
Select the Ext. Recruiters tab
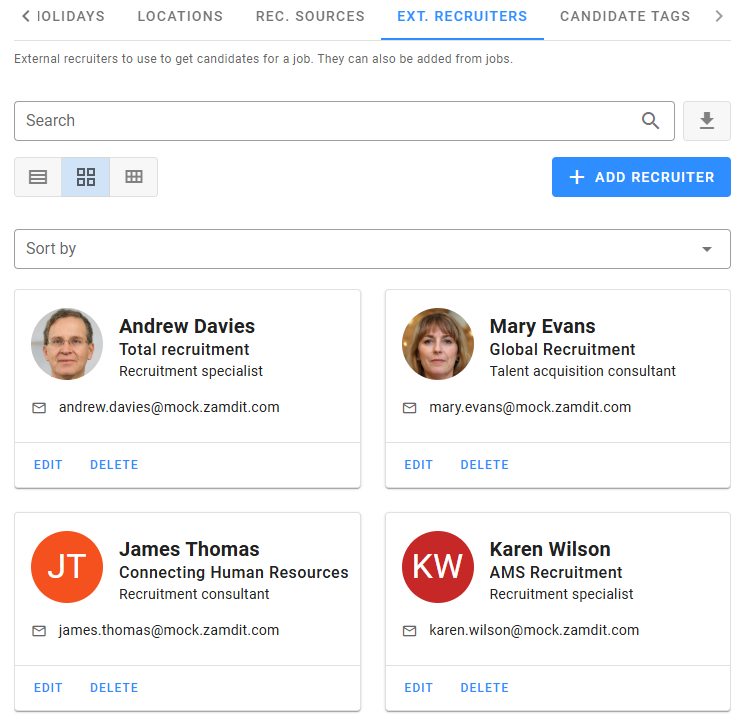point(462,16)
